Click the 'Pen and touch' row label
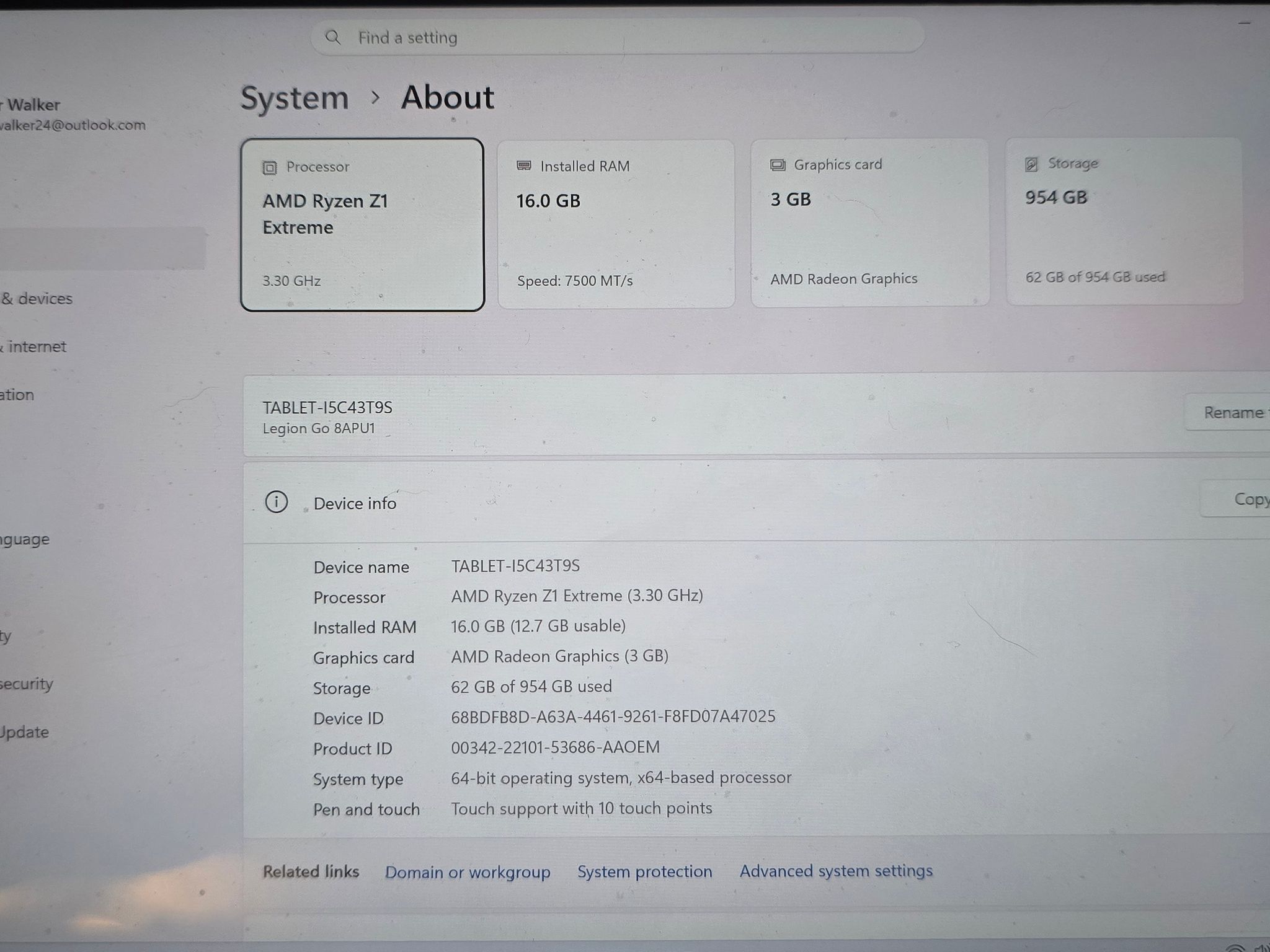 pyautogui.click(x=366, y=809)
